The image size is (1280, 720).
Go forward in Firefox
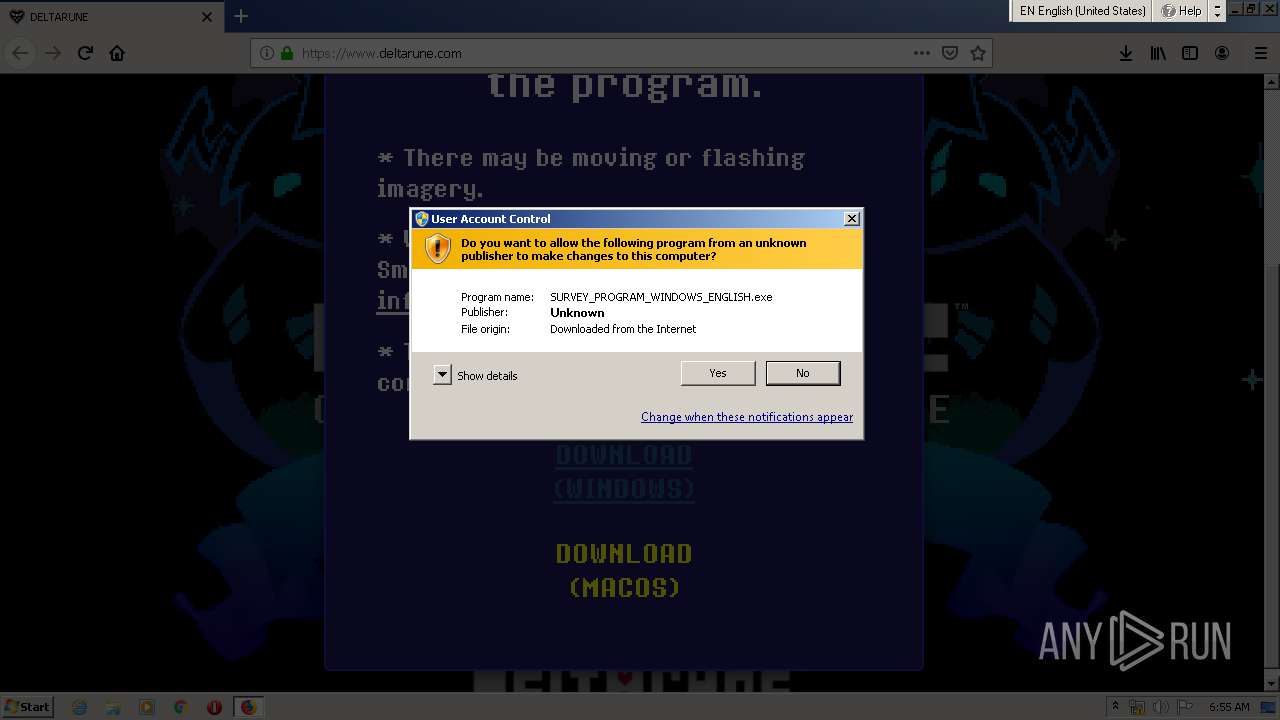(53, 53)
